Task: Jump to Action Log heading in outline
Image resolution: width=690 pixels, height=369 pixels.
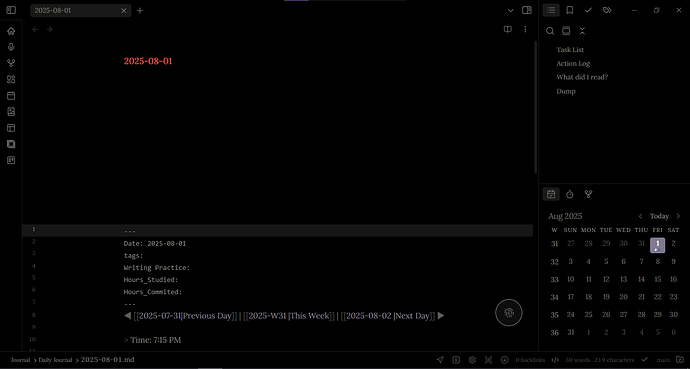Action: pyautogui.click(x=573, y=63)
